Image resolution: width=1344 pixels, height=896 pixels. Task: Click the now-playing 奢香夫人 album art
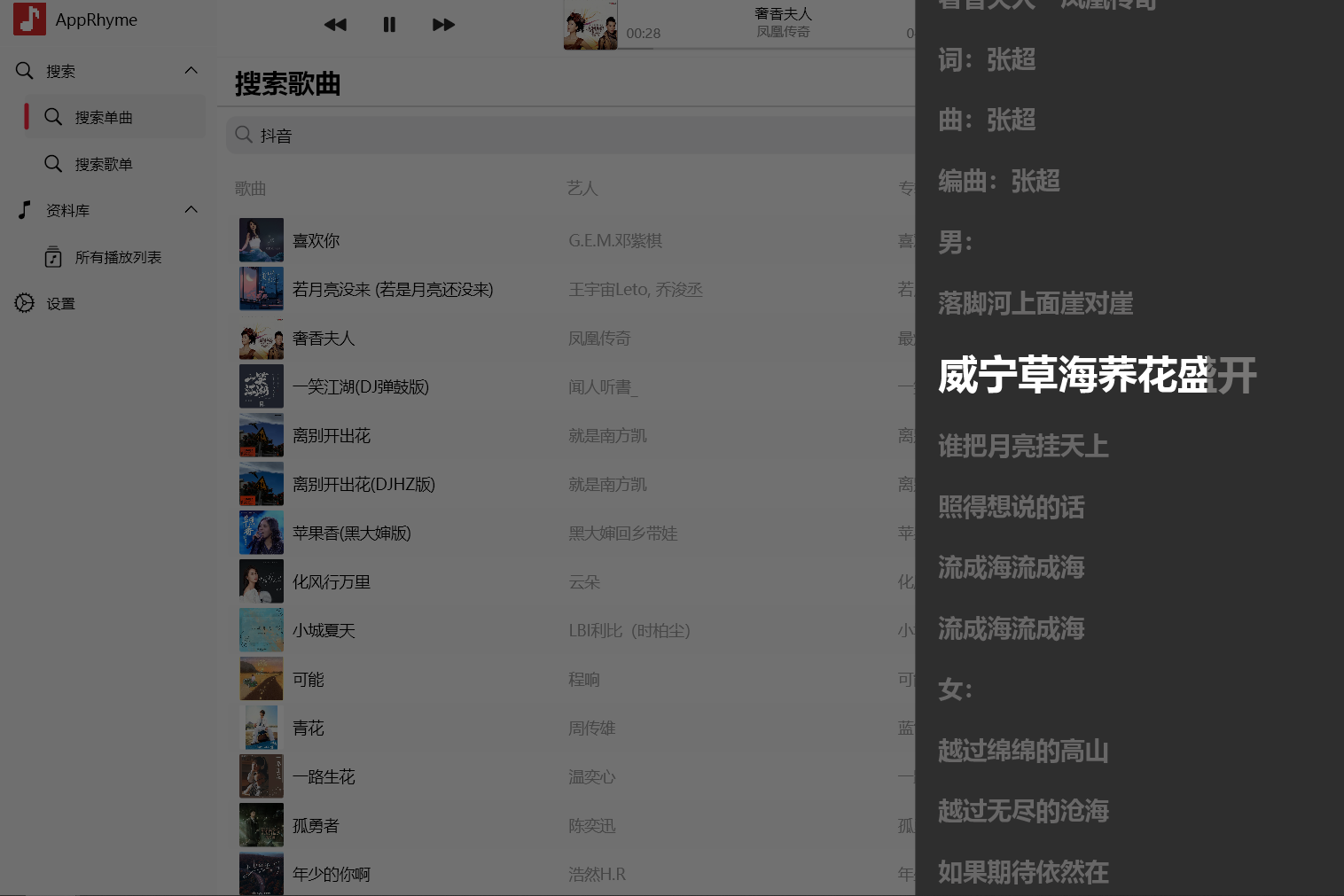pos(590,24)
